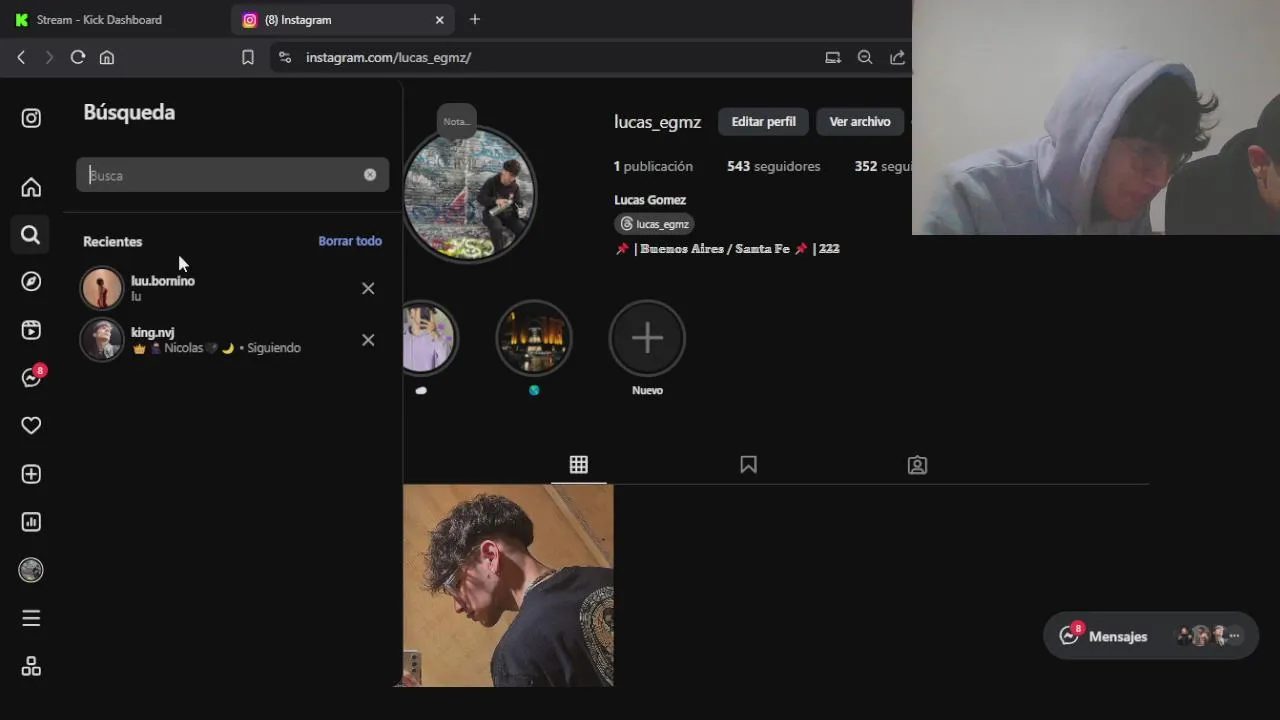Open site information icon in address bar
The image size is (1280, 720).
(x=285, y=57)
